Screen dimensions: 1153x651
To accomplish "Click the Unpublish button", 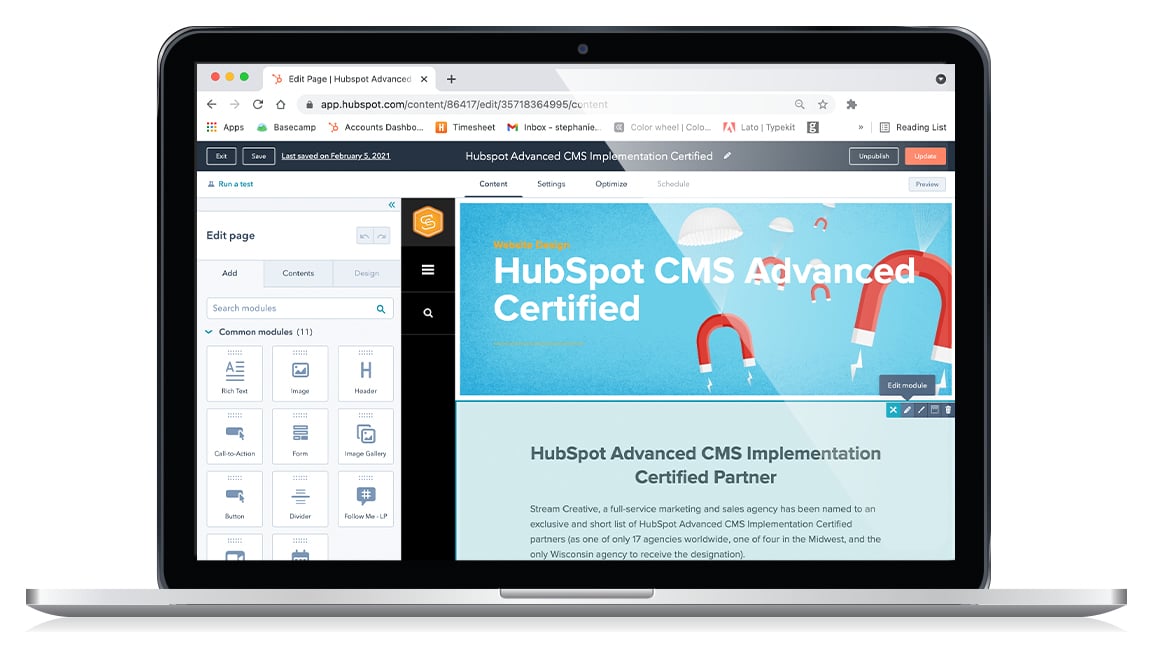I will (x=874, y=156).
